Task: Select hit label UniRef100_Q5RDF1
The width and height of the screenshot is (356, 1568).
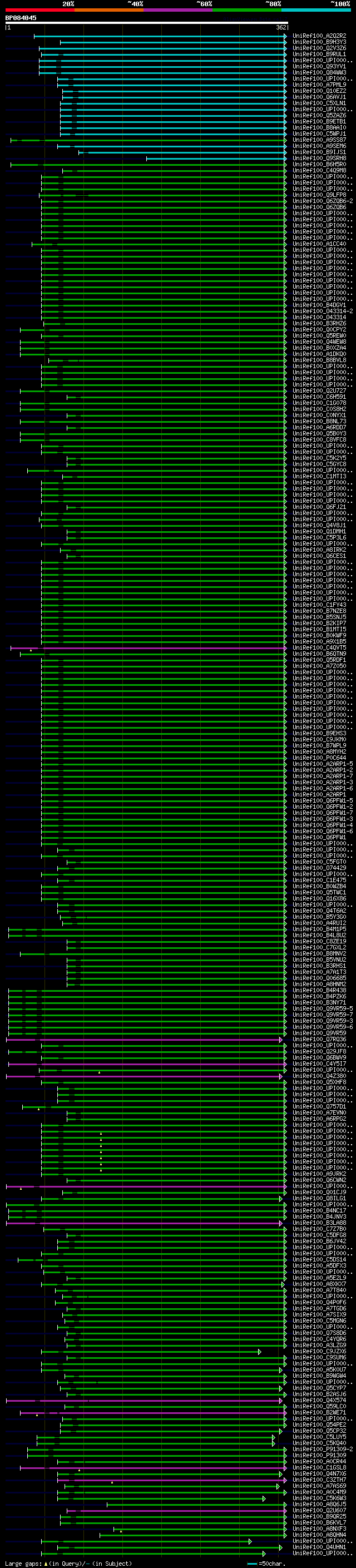Action: pos(319,660)
